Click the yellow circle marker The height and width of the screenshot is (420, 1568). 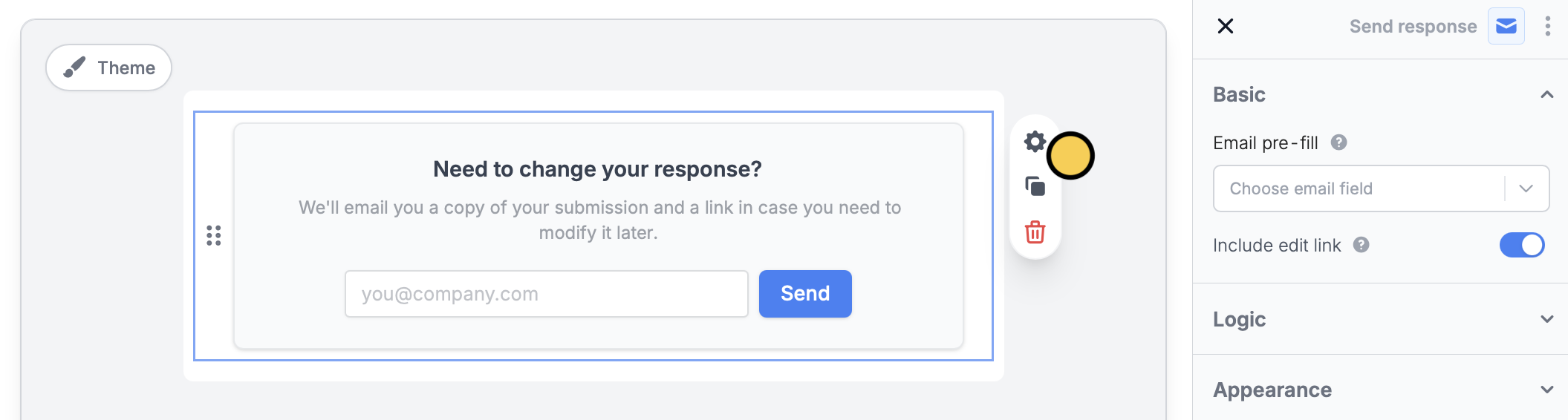click(x=1070, y=156)
